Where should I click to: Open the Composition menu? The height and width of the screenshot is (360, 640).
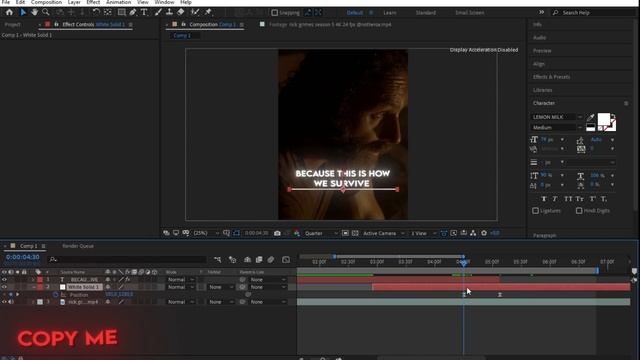coord(46,2)
